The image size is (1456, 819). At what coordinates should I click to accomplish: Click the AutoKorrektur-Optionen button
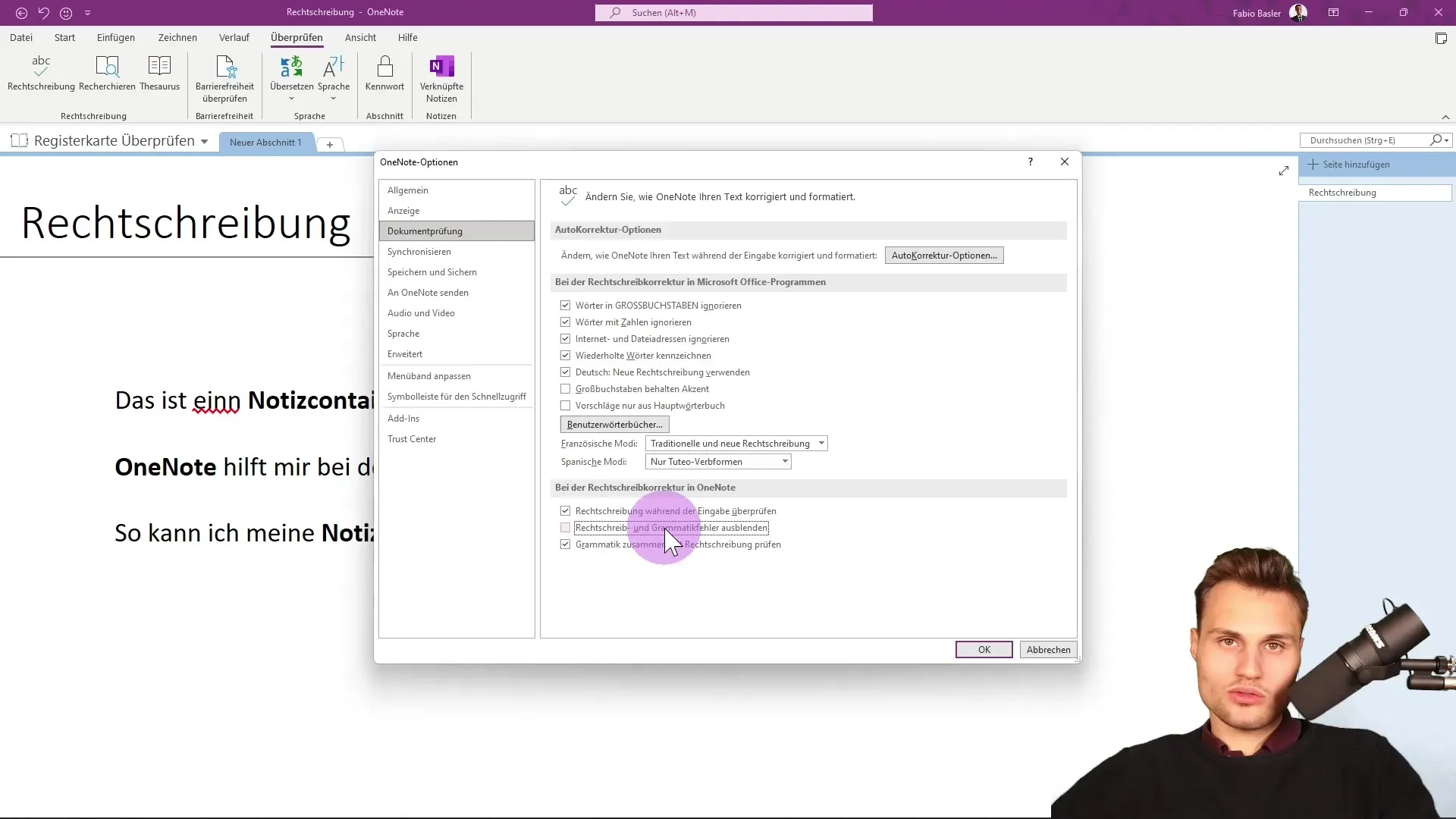[945, 255]
